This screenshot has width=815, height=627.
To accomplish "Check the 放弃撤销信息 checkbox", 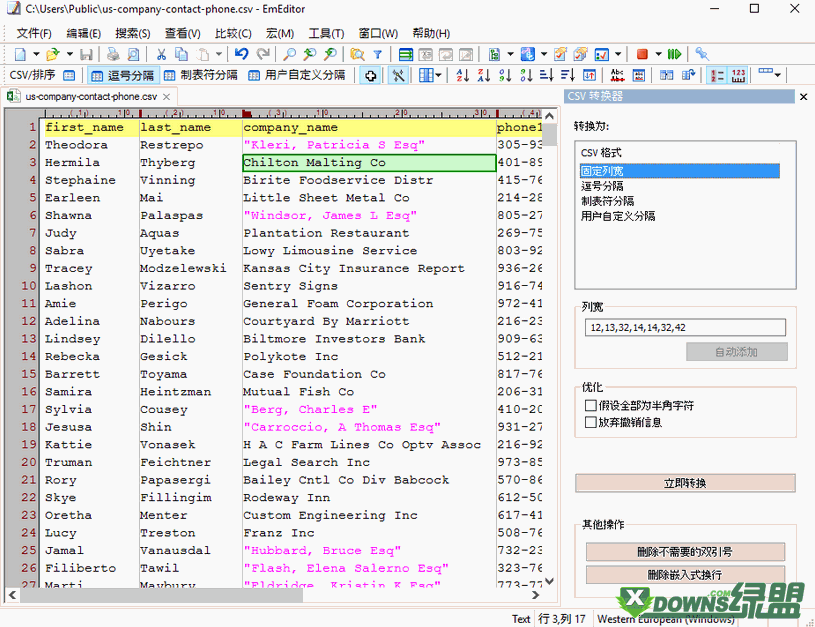I will (590, 422).
